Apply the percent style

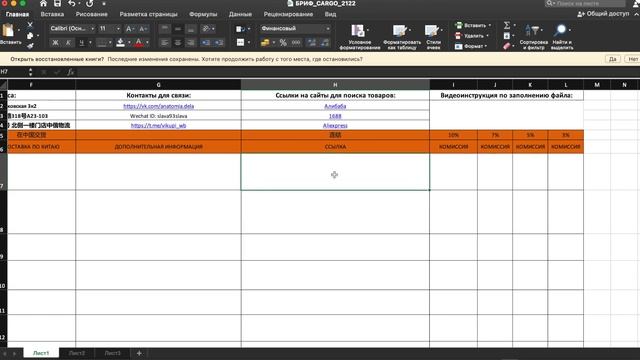pos(283,42)
